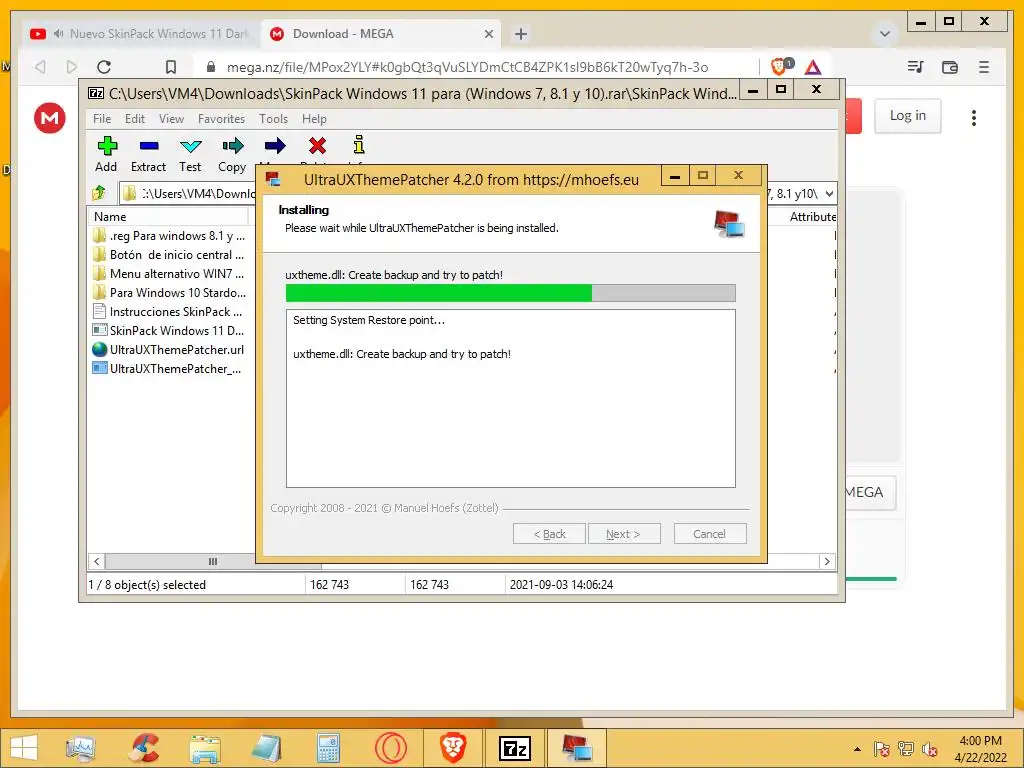Show hidden system tray icons arrow
The width and height of the screenshot is (1024, 768).
pyautogui.click(x=857, y=749)
